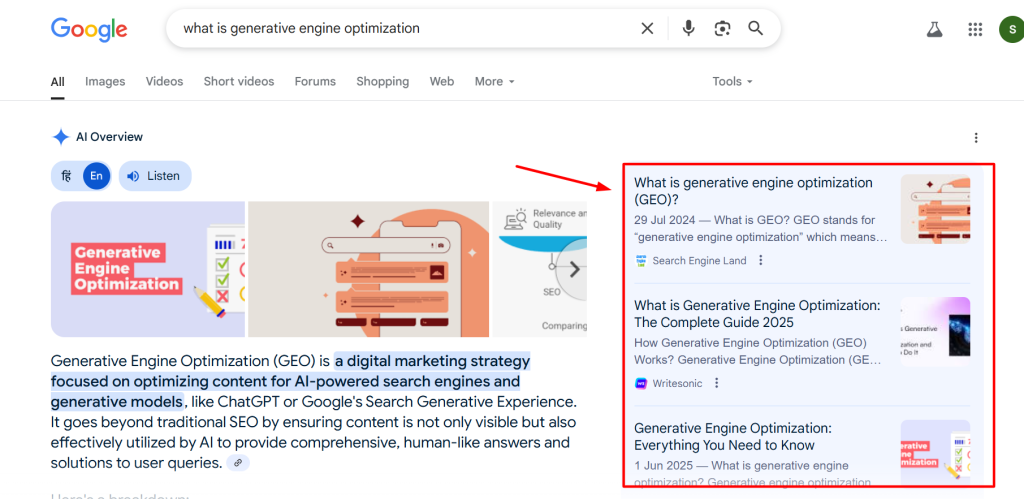Click thumbnail beside Search Engine Land result
1024x499 pixels.
coord(935,209)
